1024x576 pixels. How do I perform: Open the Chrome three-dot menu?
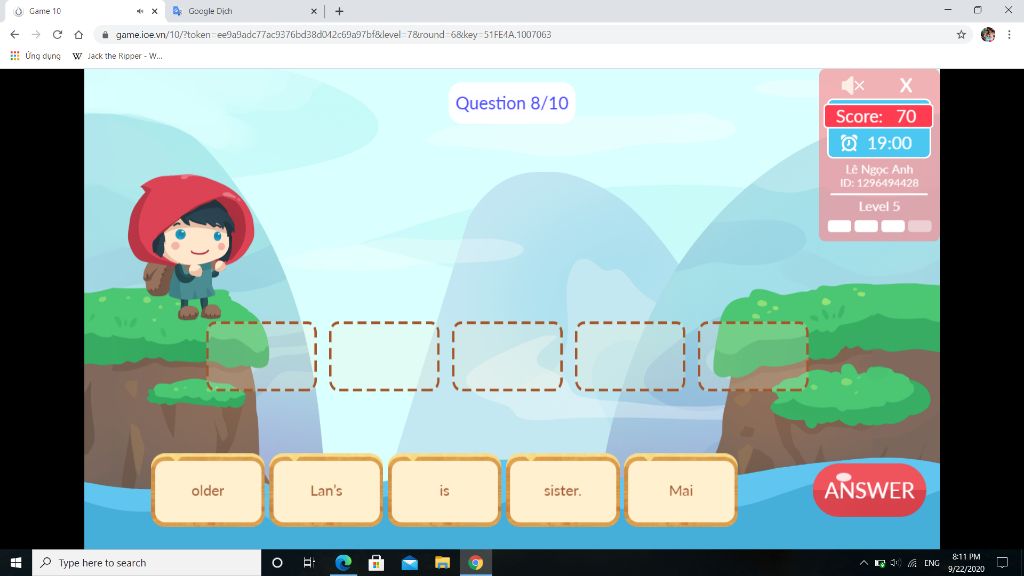1009,35
